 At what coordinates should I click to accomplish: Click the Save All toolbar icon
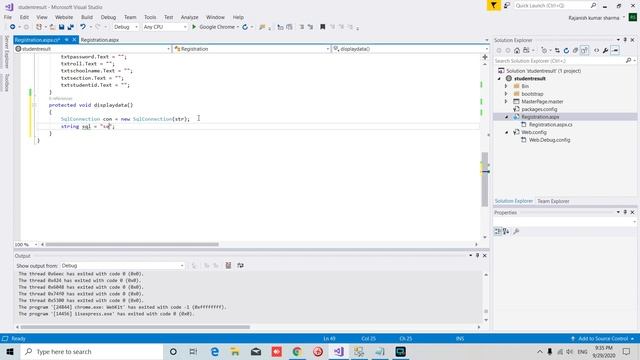coord(71,27)
